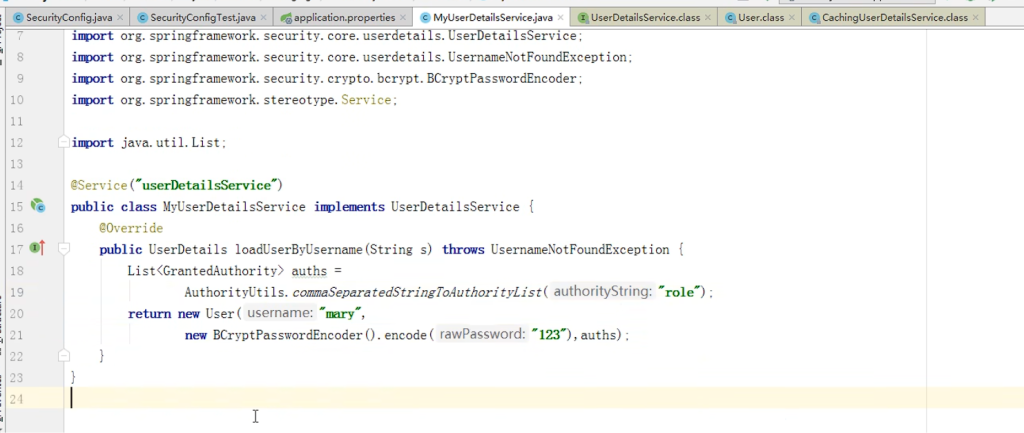Click the Spring bean gutter icon on line 15

click(38, 207)
